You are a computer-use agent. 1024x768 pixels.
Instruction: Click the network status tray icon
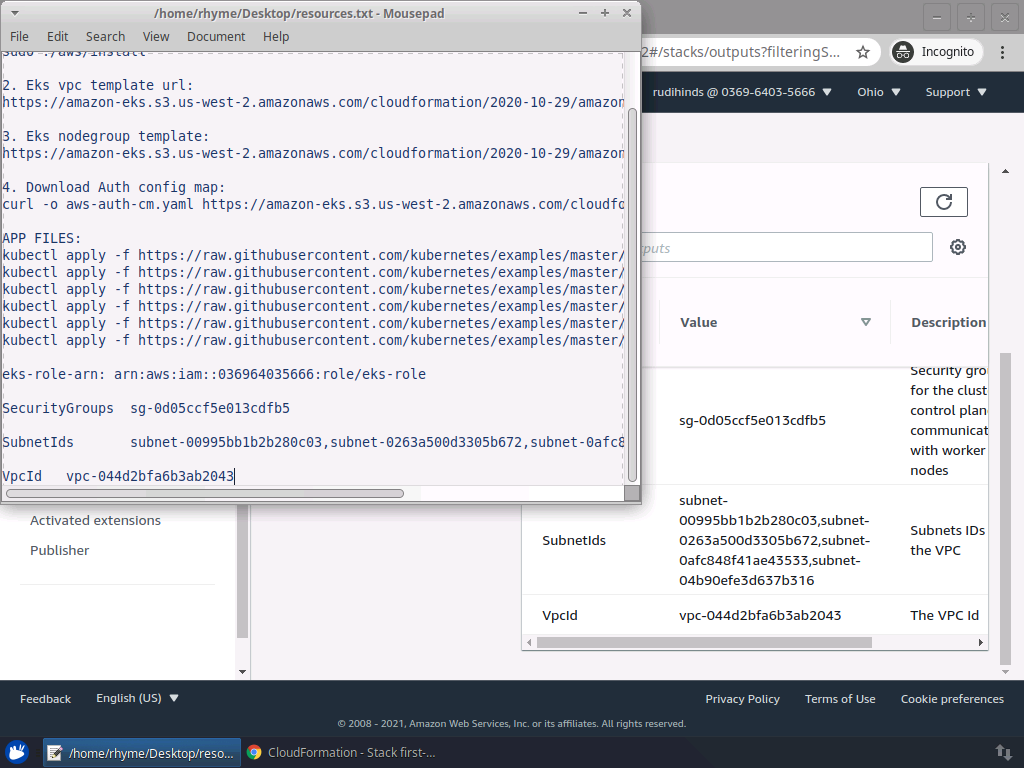click(1003, 752)
